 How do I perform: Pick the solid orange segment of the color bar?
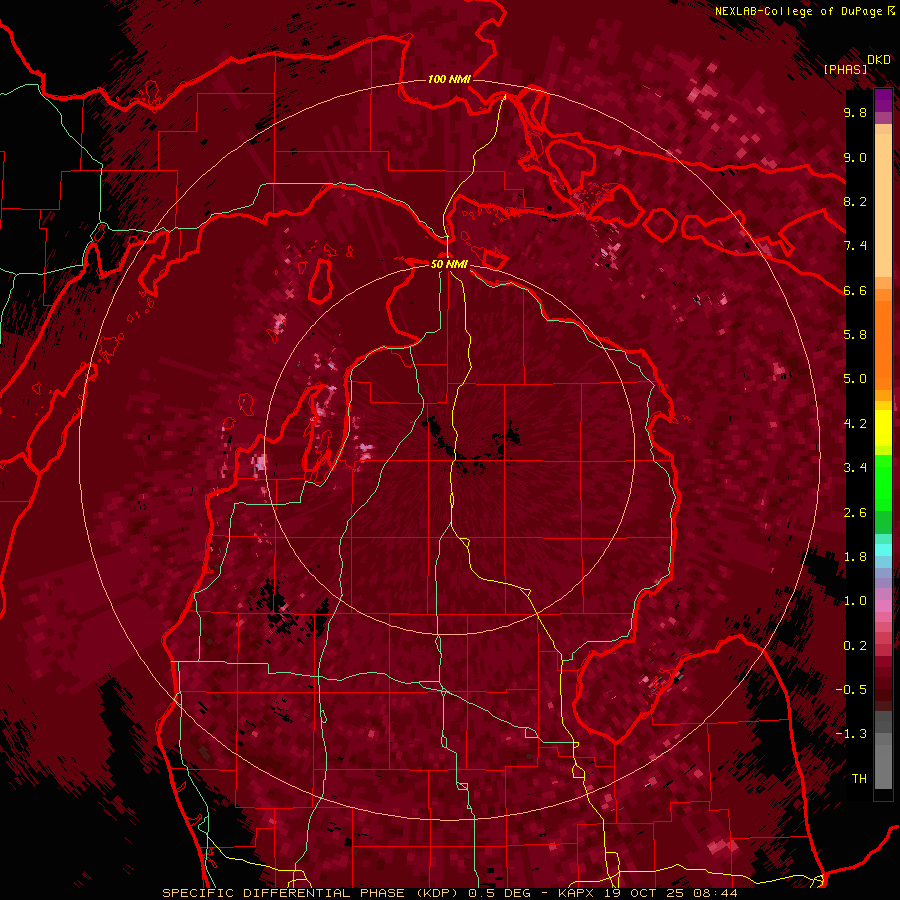pos(883,344)
